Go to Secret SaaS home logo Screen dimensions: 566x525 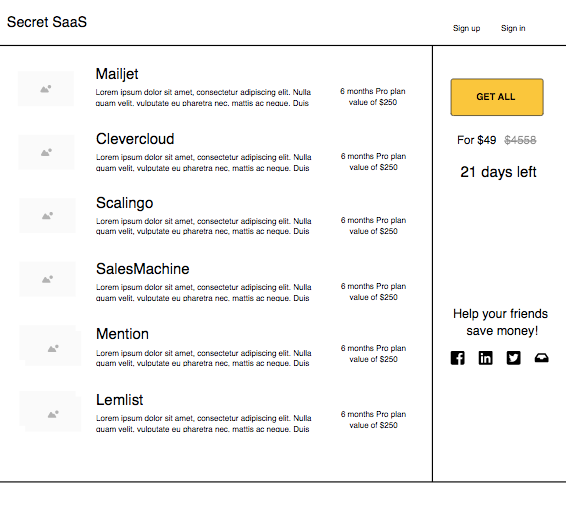click(47, 22)
